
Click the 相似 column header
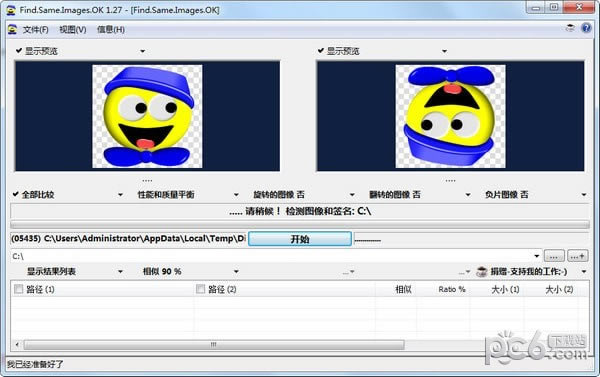[x=403, y=289]
